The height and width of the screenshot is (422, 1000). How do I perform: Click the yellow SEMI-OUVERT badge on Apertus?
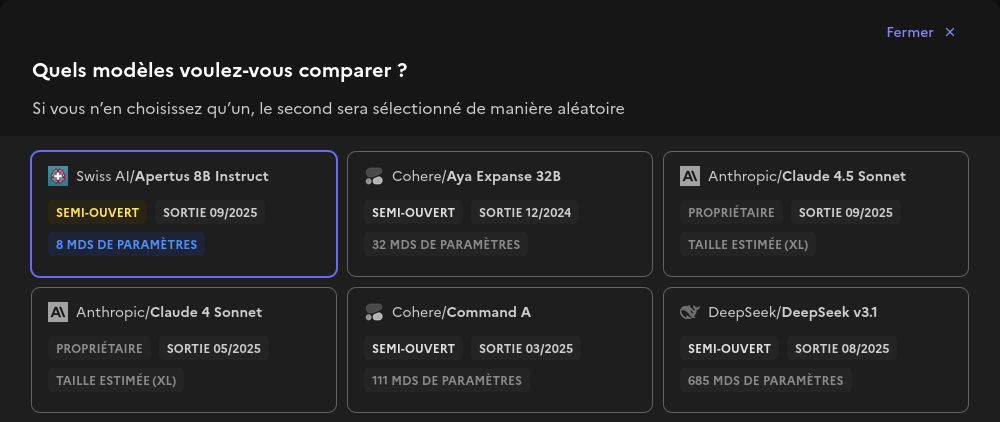point(97,212)
